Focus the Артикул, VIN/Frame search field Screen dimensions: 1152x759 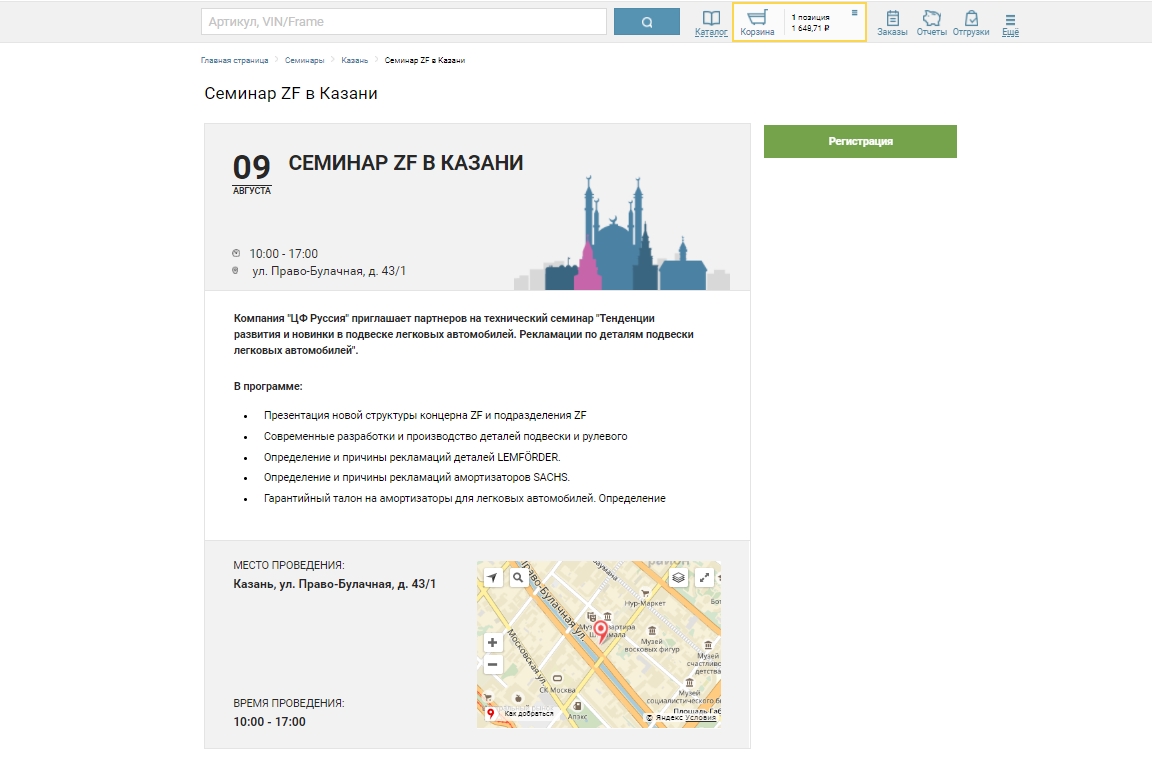pyautogui.click(x=403, y=22)
